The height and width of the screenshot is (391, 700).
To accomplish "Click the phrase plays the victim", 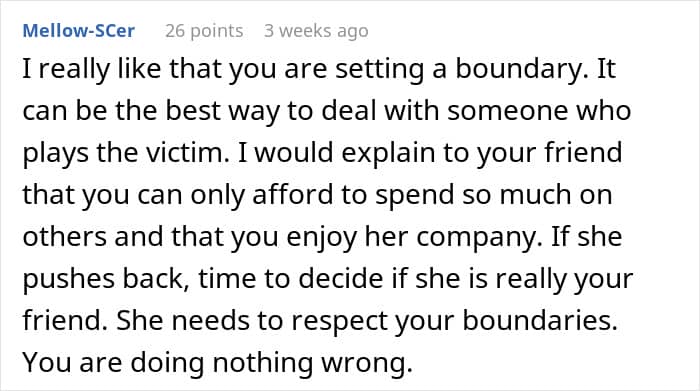I will click(x=123, y=153).
